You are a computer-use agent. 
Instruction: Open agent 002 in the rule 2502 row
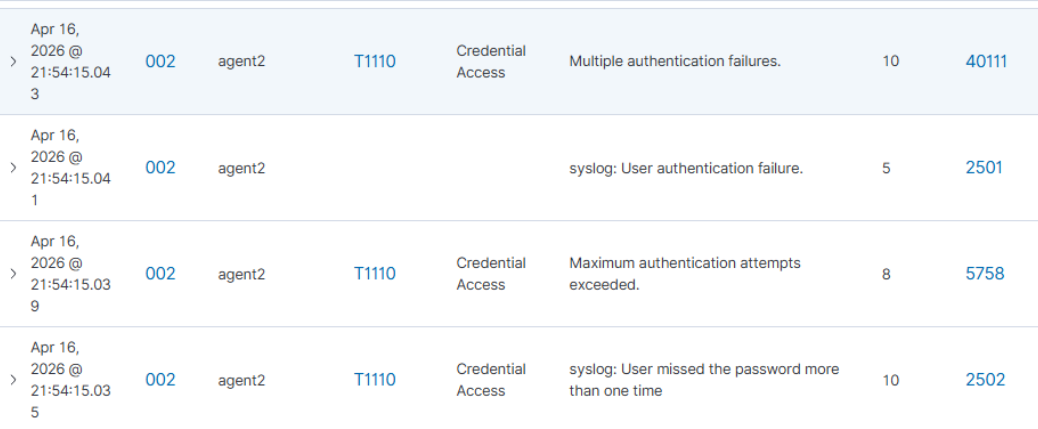coord(160,380)
